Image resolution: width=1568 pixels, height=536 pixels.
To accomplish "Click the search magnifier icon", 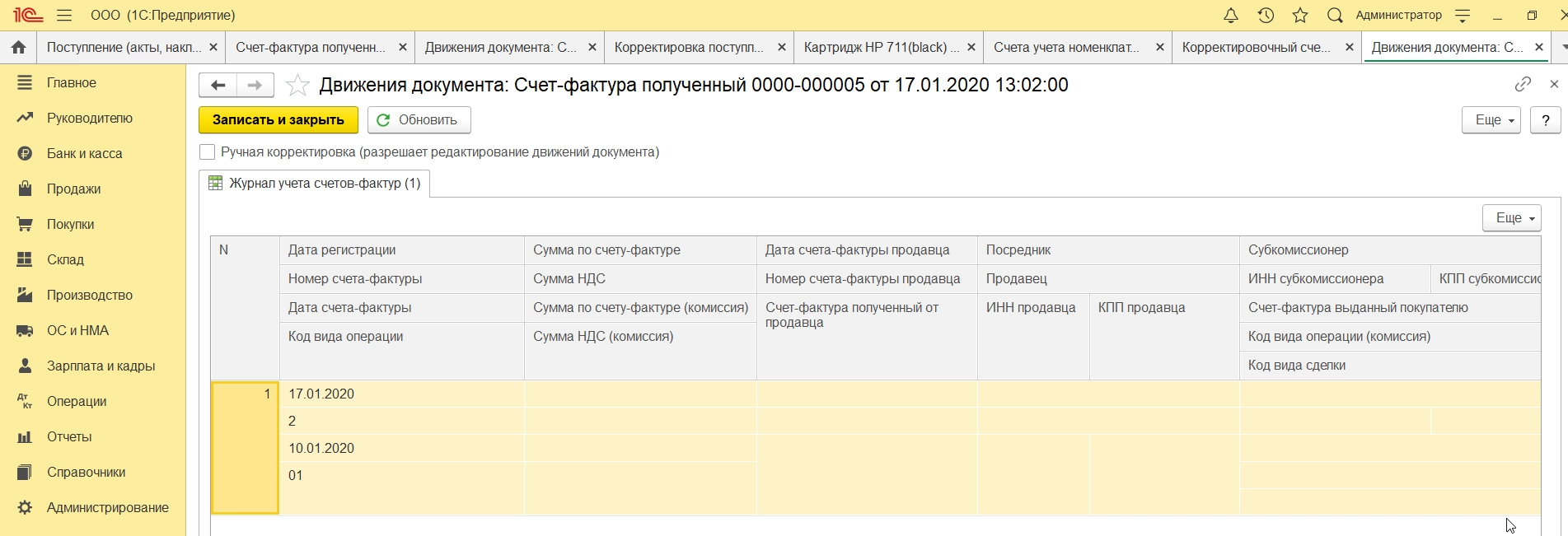I will pos(1335,16).
